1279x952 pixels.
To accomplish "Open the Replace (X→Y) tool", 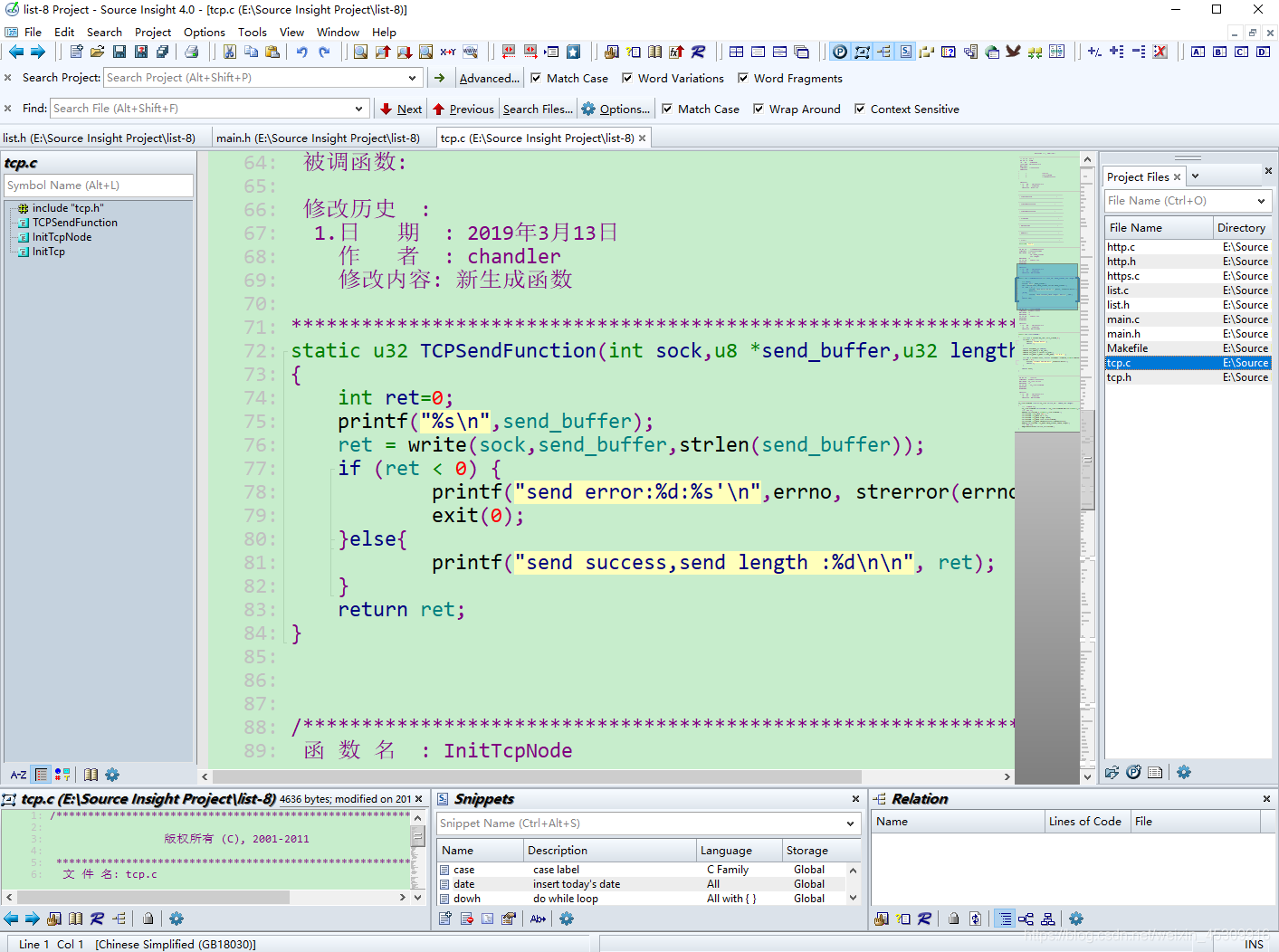I will 448,52.
